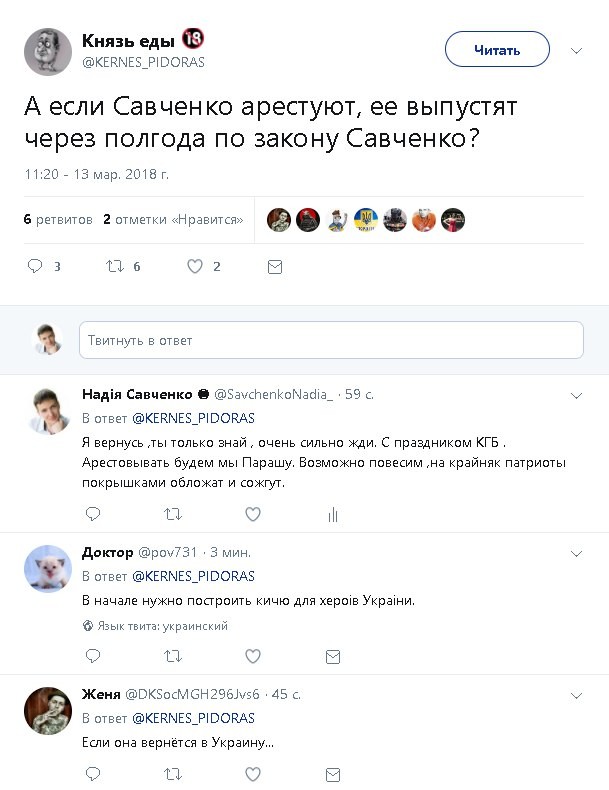Viewport: 609px width, 790px height.
Task: Retweet Надія Савченко's reply
Action: pos(173,514)
